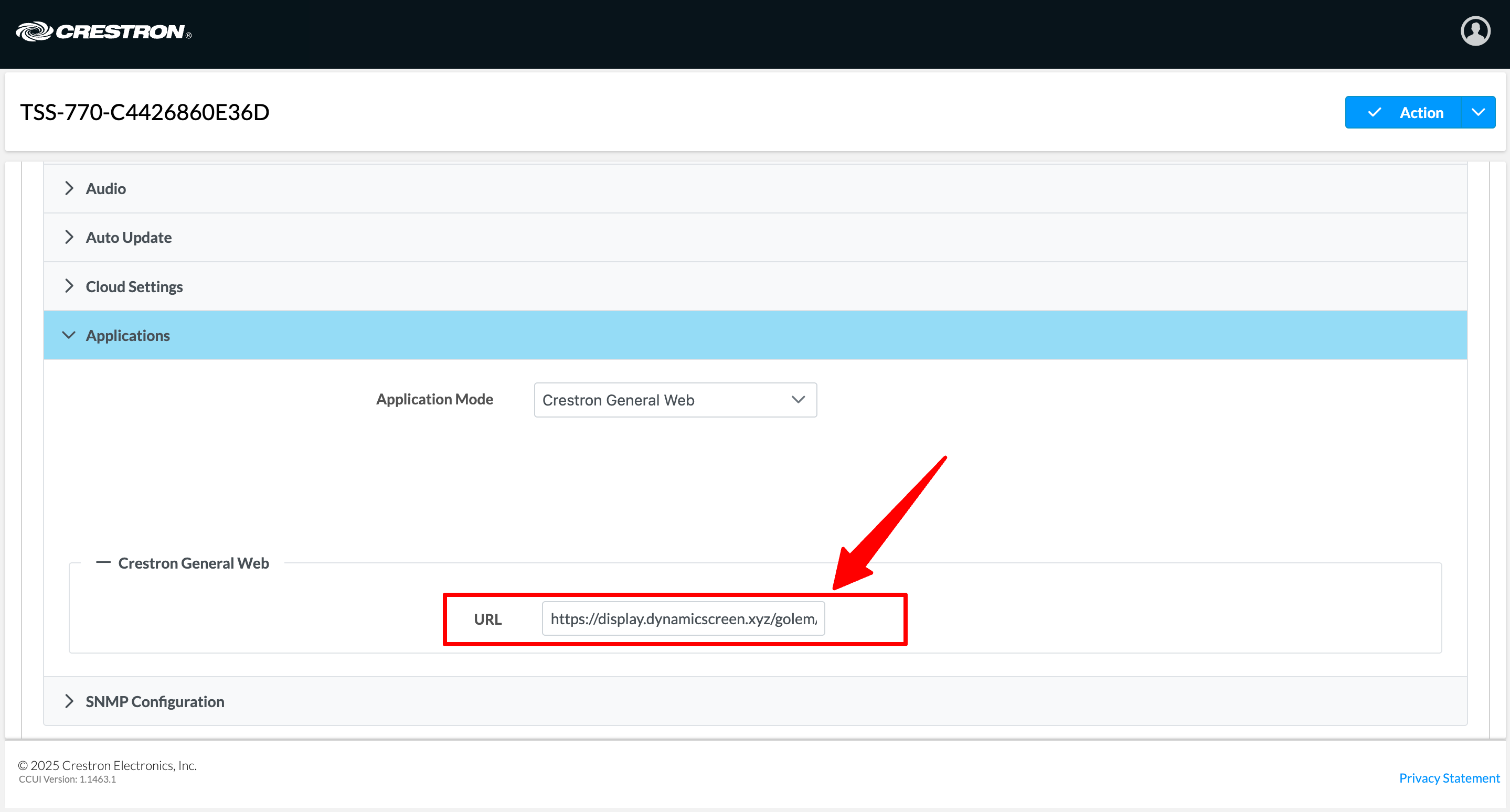Image resolution: width=1510 pixels, height=812 pixels.
Task: Expand the SNMP Configuration section
Action: (755, 701)
